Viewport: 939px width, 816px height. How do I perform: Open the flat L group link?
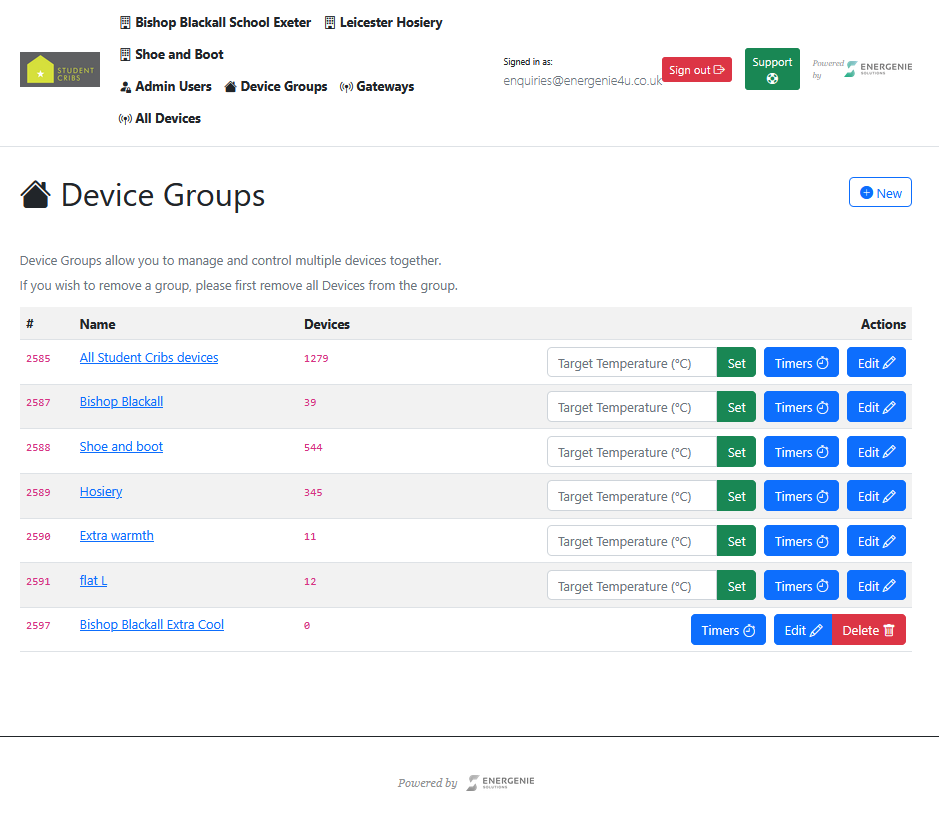coord(93,581)
